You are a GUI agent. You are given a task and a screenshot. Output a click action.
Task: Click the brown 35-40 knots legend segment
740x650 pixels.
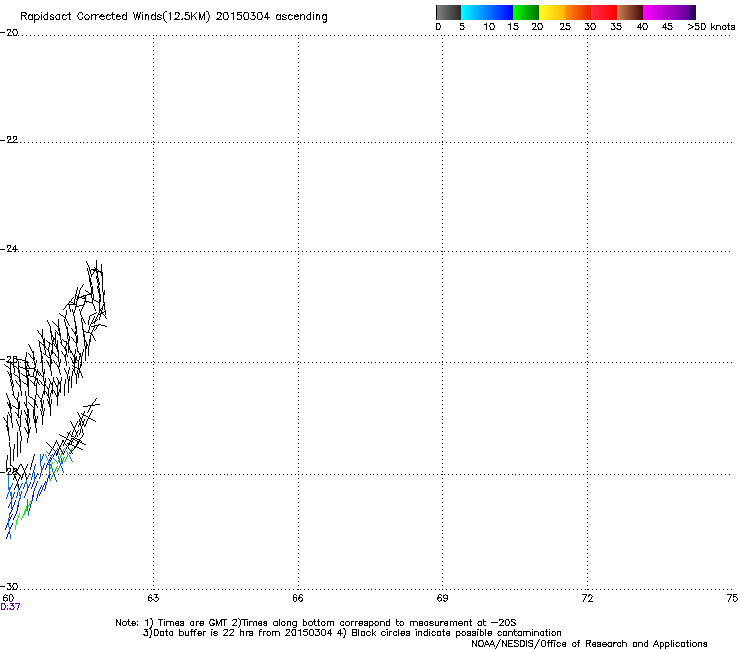pos(630,12)
